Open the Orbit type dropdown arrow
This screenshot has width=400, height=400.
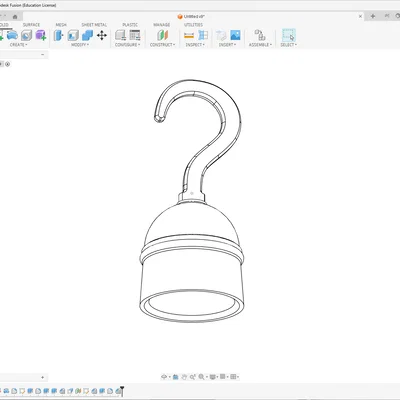(x=170, y=377)
